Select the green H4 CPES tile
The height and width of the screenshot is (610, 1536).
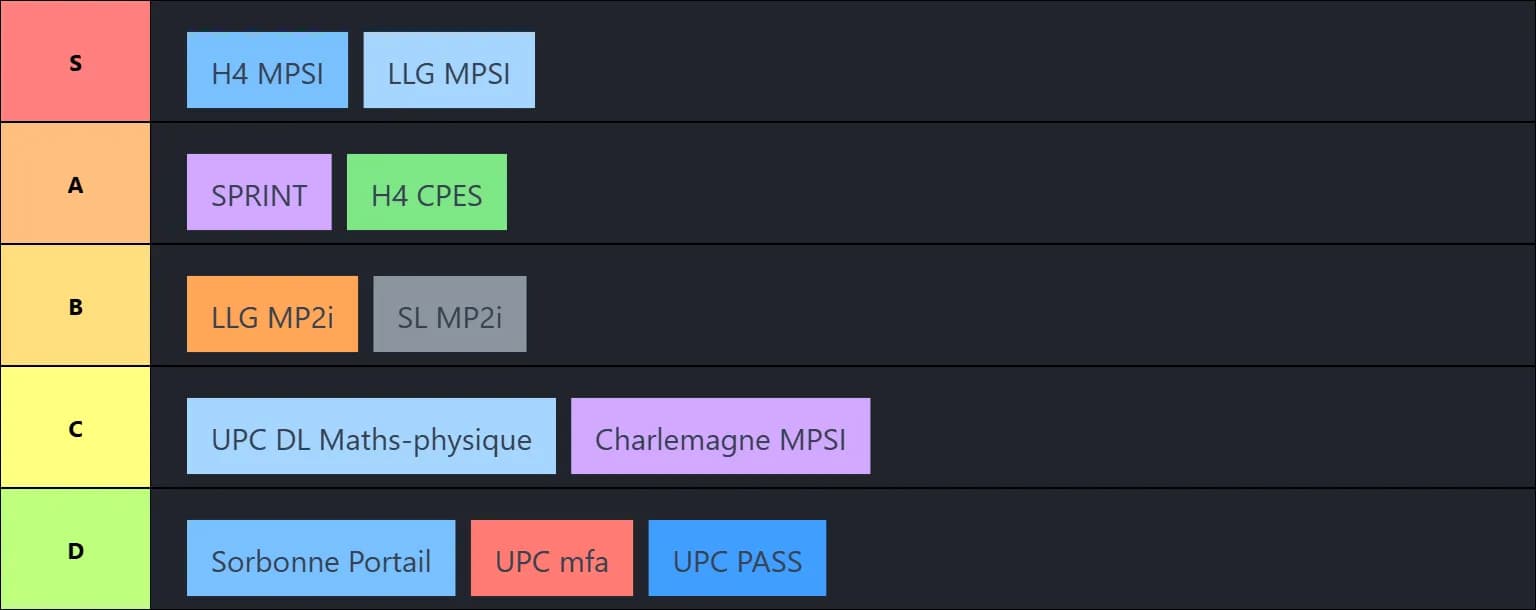(x=427, y=192)
